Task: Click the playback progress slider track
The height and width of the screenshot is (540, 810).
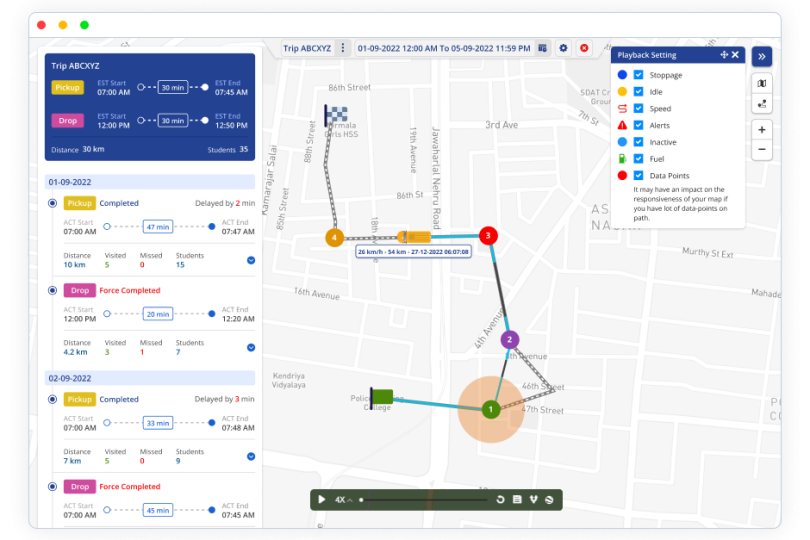Action: coord(425,499)
